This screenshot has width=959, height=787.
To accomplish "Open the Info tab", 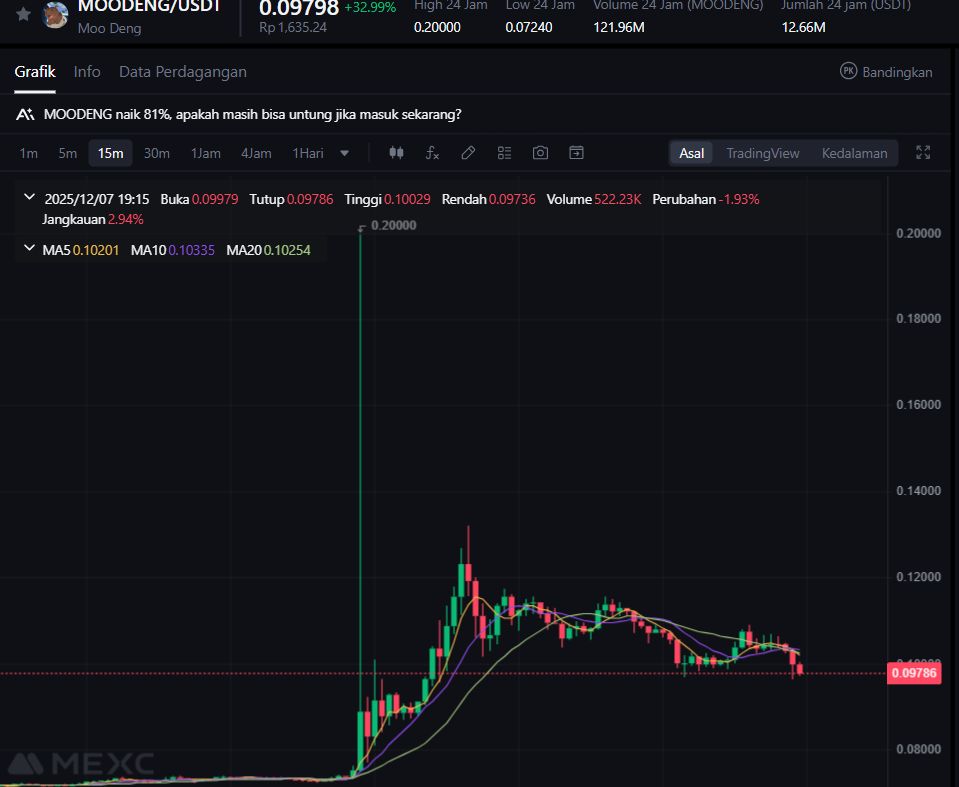I will click(87, 72).
